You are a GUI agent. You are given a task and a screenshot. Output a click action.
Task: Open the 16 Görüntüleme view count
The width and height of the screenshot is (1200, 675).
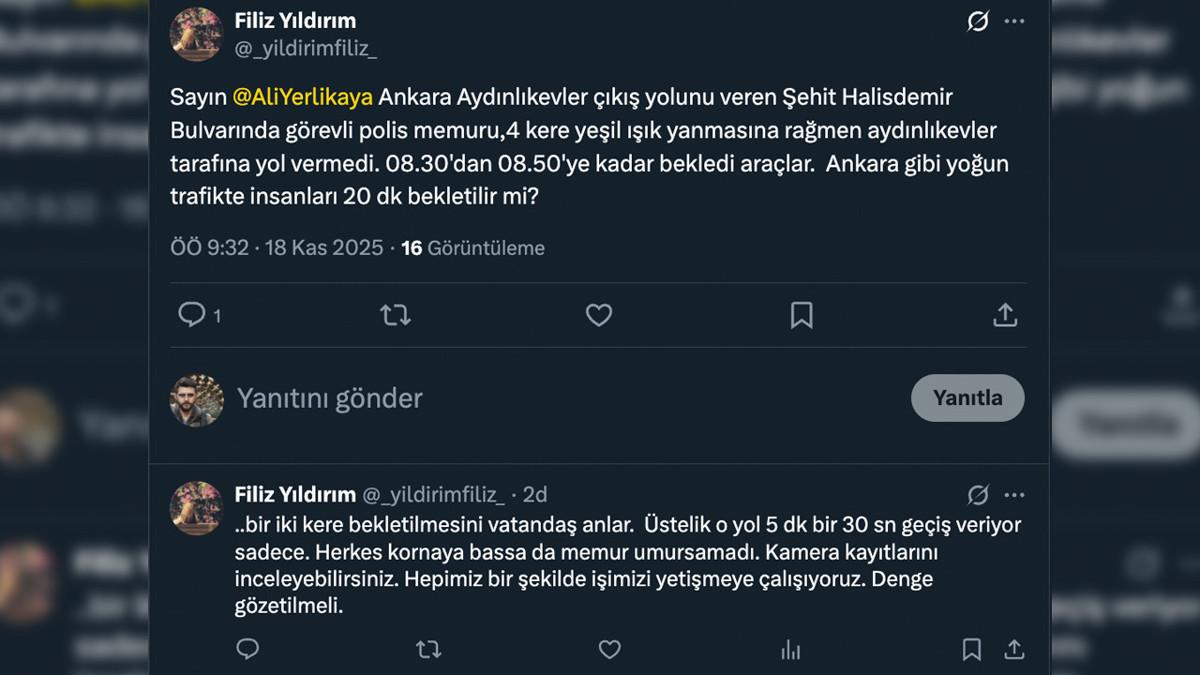473,248
